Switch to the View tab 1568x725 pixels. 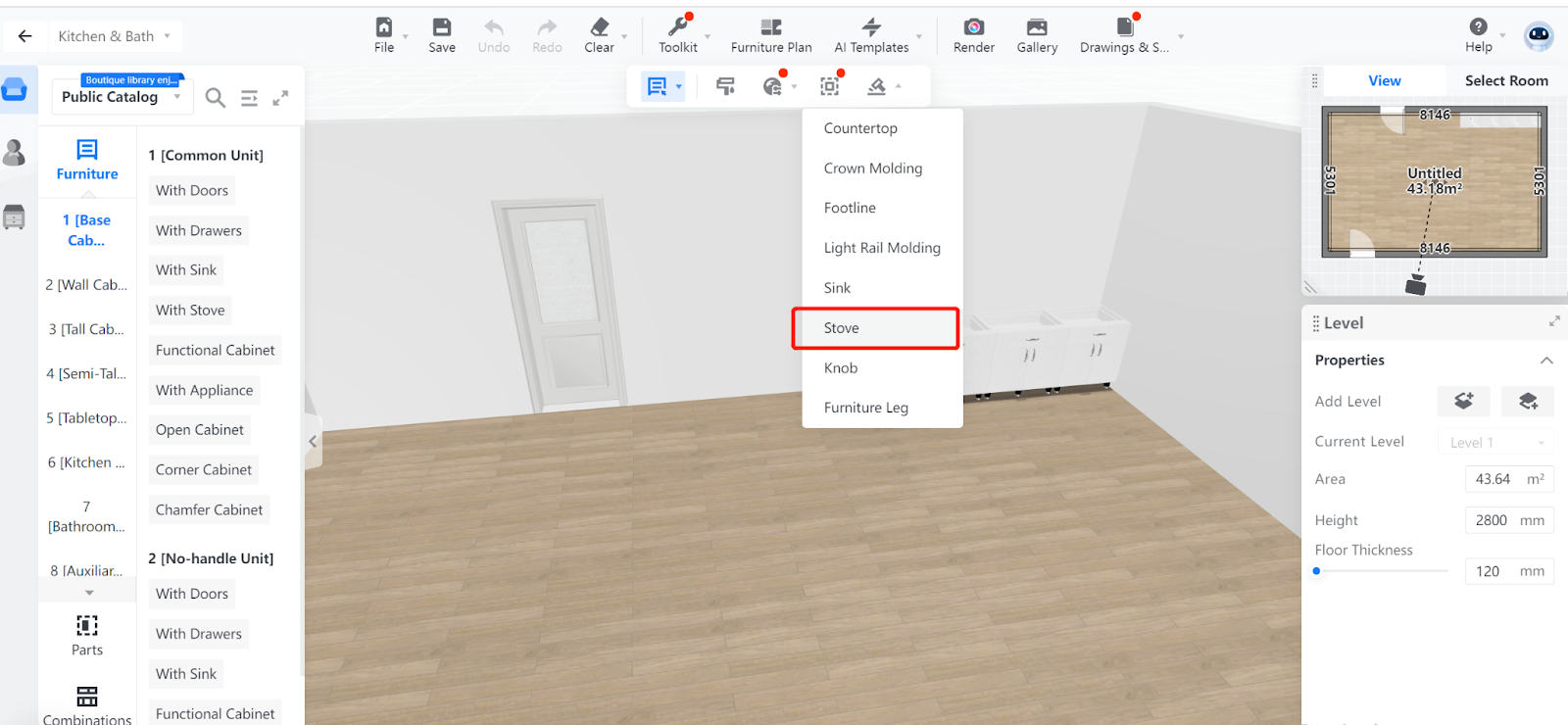(1384, 80)
